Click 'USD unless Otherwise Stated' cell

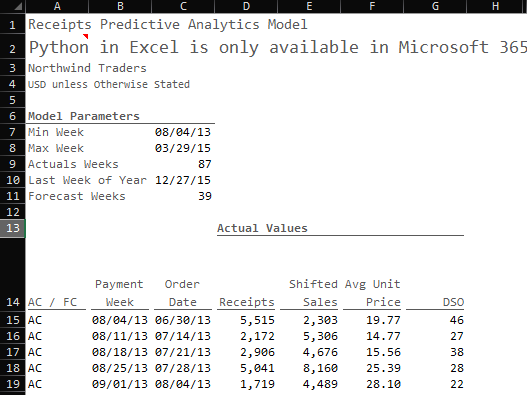coord(109,84)
